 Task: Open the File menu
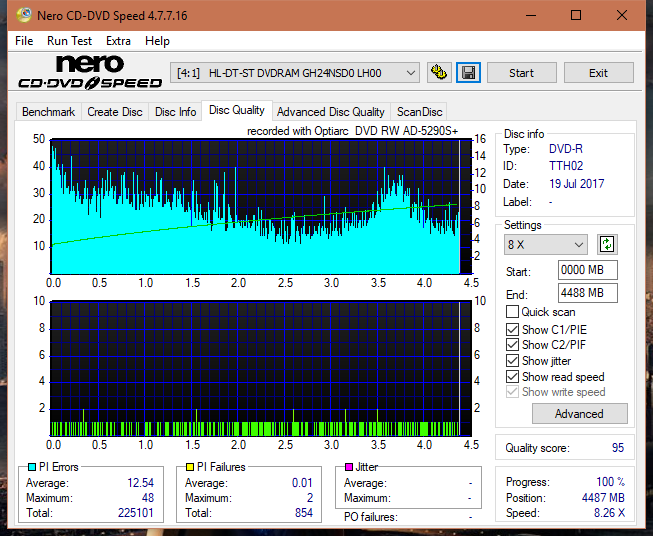tap(24, 41)
